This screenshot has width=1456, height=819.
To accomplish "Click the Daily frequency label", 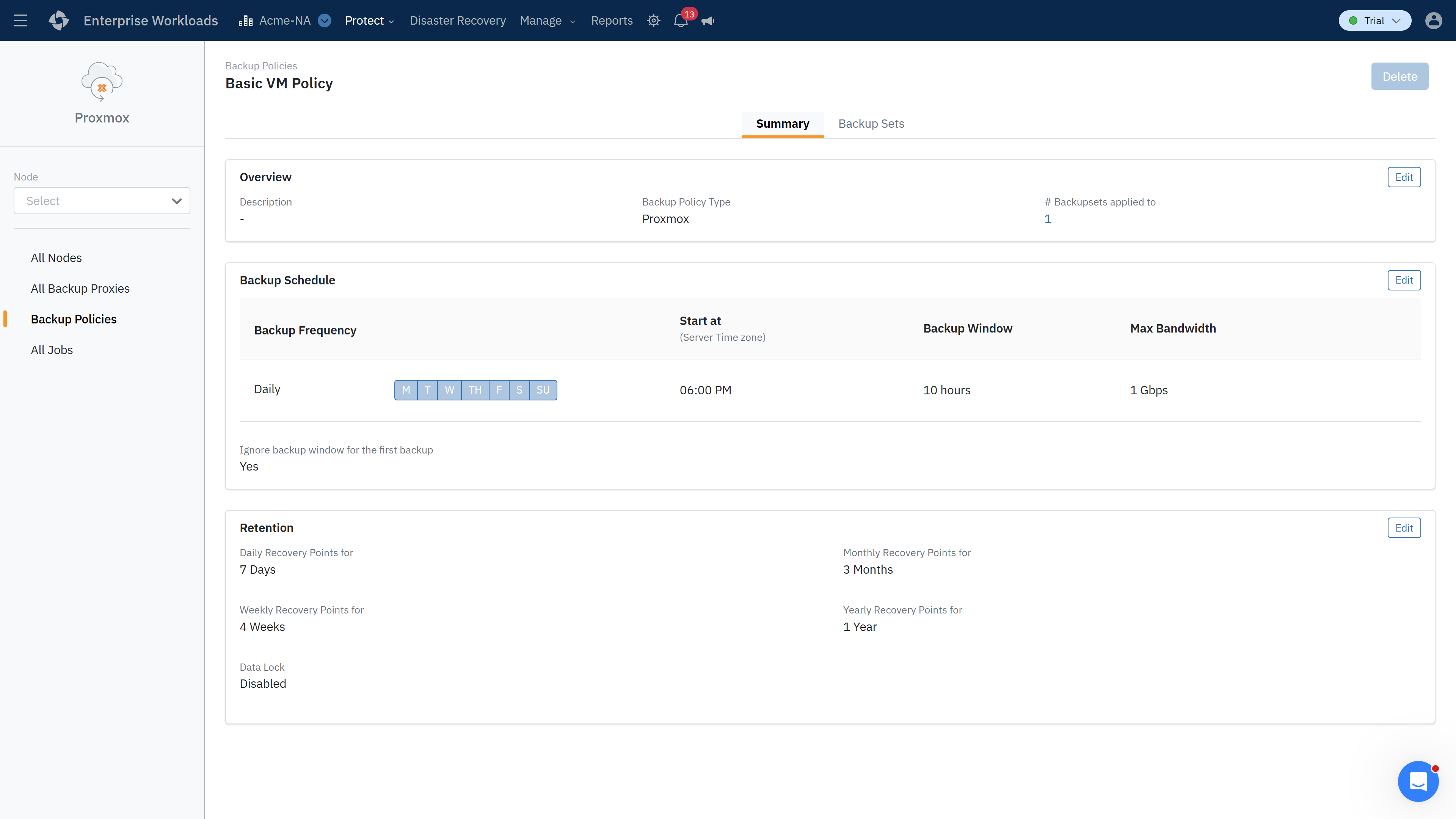I will (267, 389).
